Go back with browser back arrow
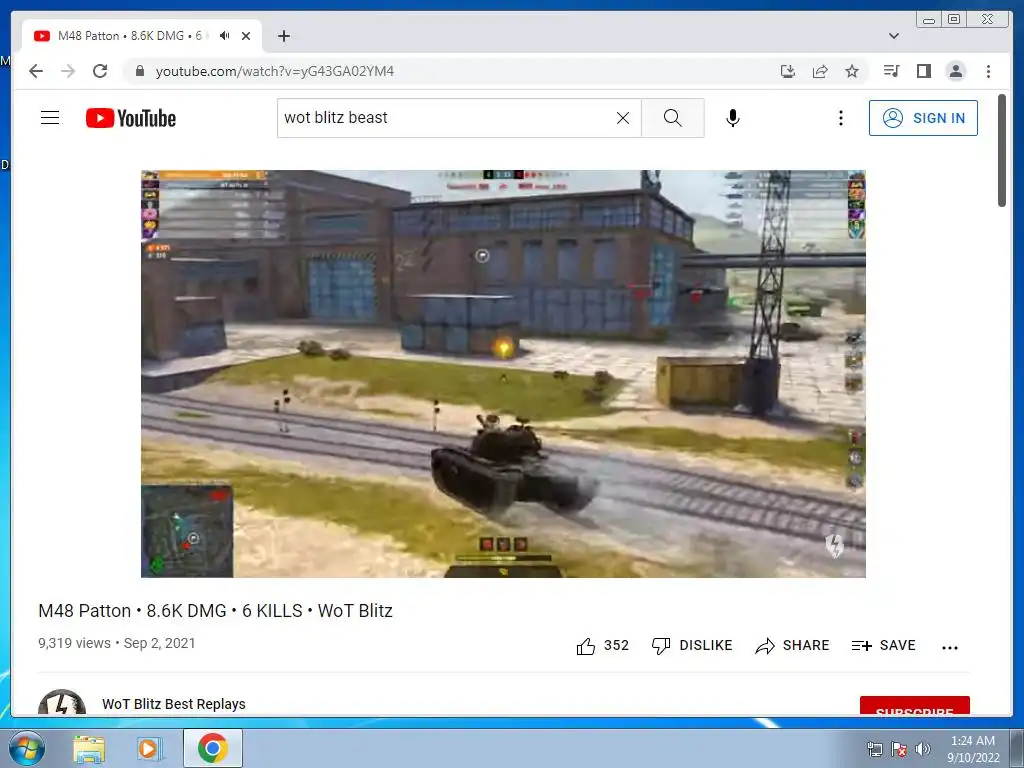The image size is (1024, 768). click(x=36, y=71)
